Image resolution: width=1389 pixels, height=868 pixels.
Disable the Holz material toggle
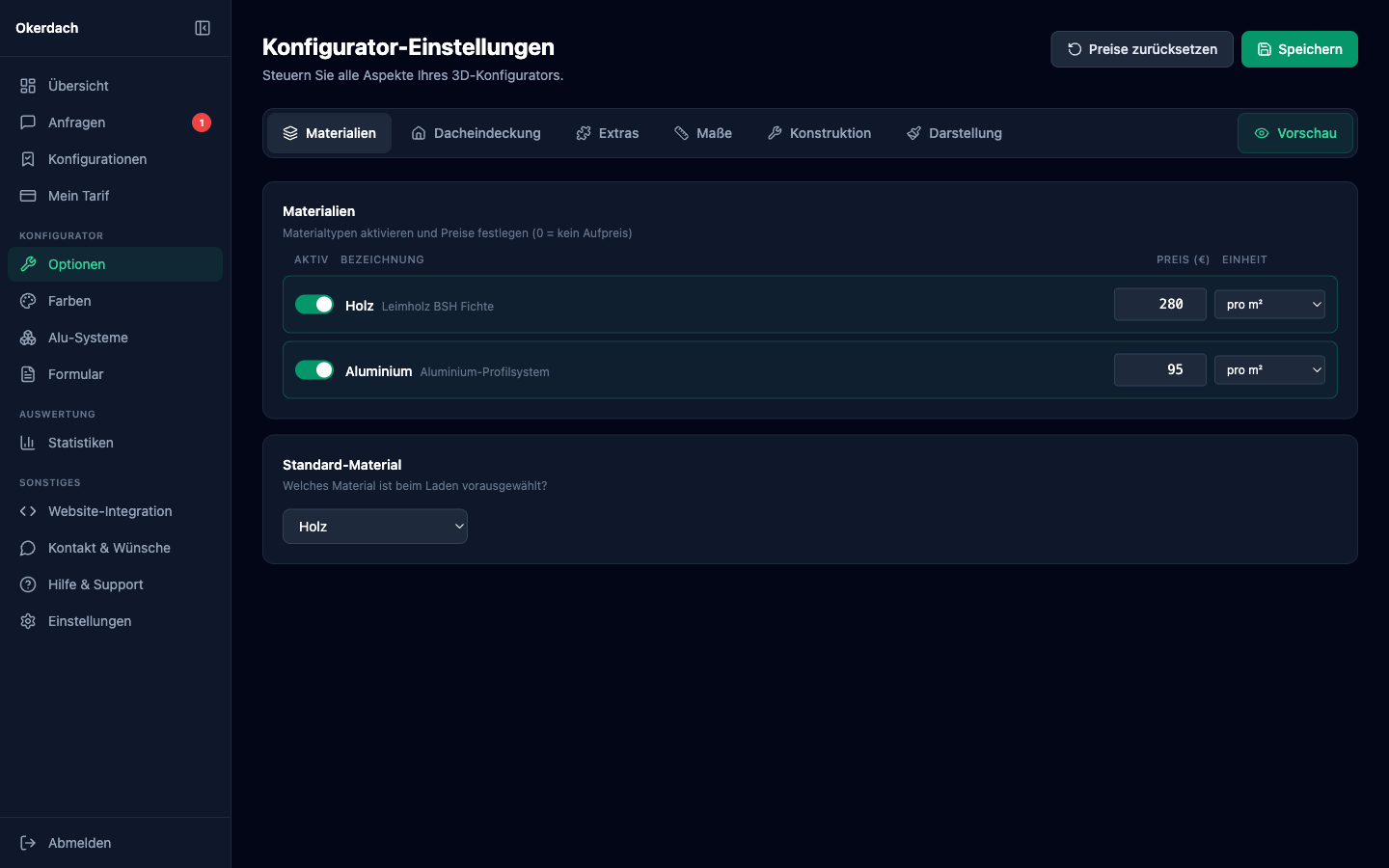[314, 304]
